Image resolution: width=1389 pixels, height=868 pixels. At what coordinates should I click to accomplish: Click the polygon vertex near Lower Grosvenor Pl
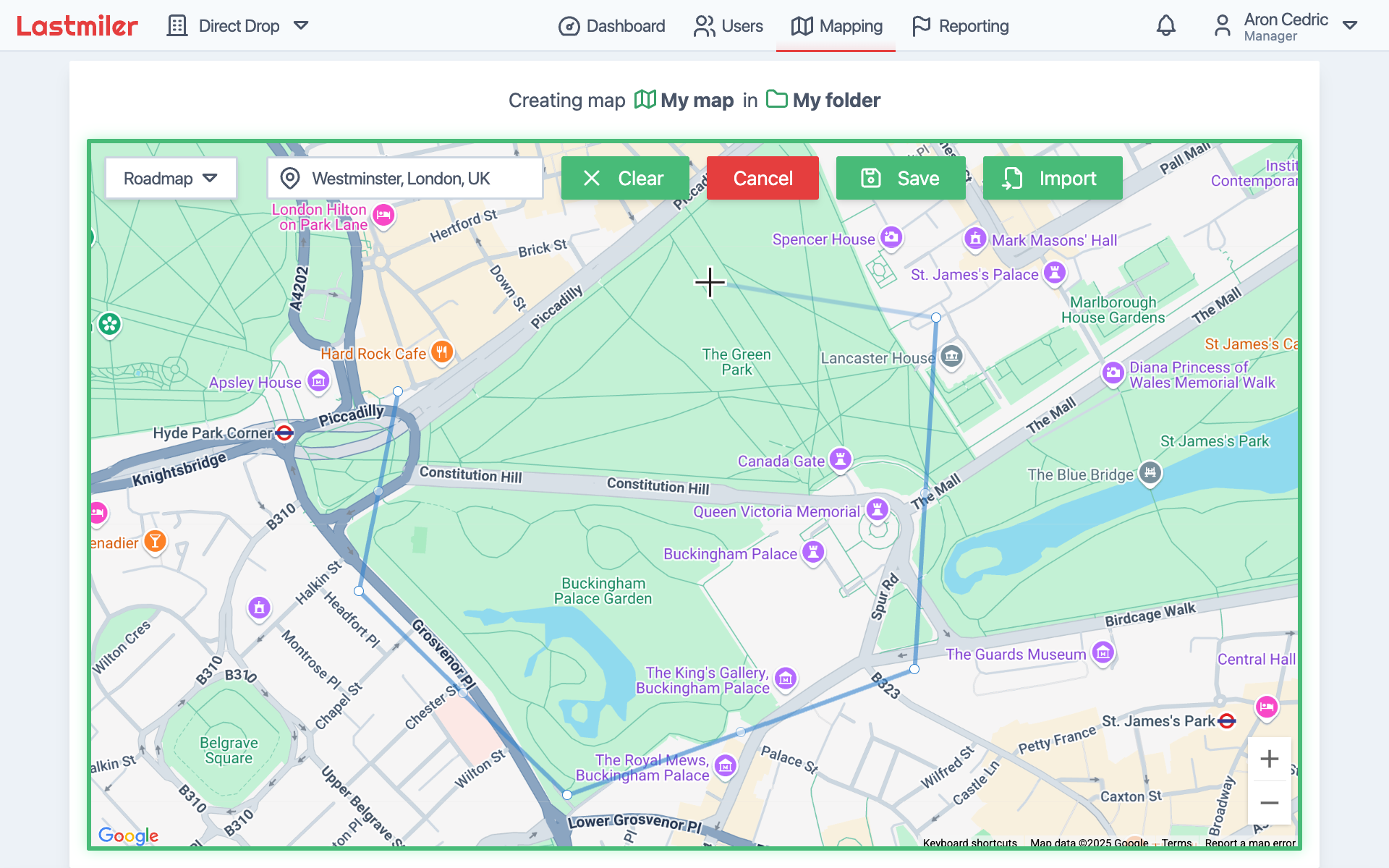pos(567,795)
